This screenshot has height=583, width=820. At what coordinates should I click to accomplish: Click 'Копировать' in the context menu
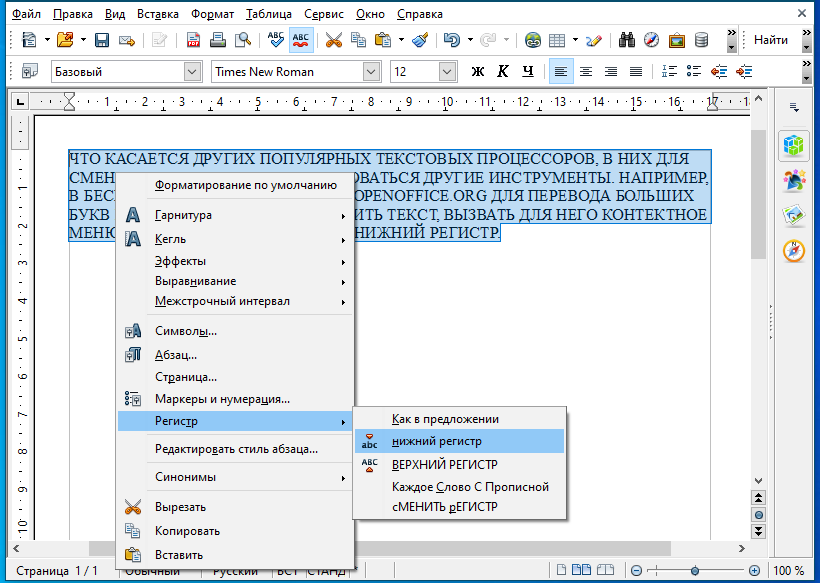click(x=187, y=531)
